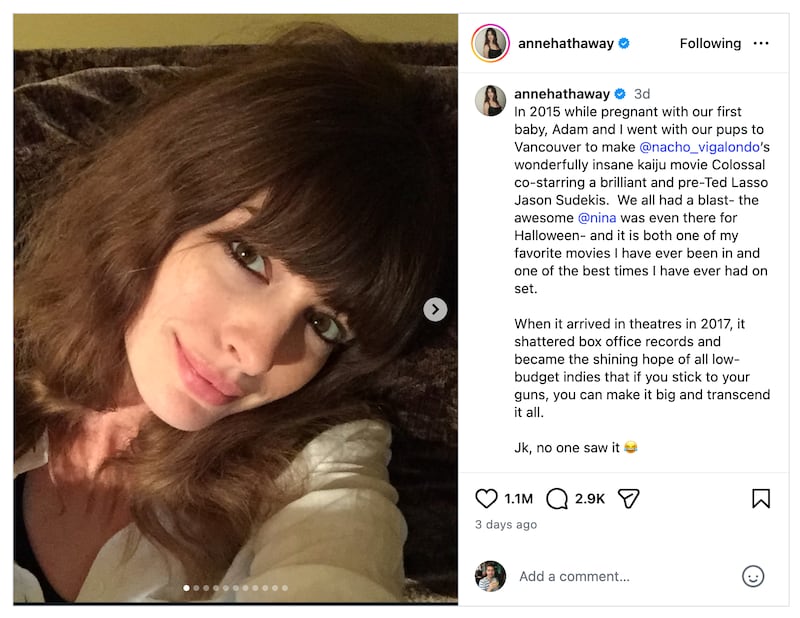Select the second carousel indicator dot

coord(196,589)
